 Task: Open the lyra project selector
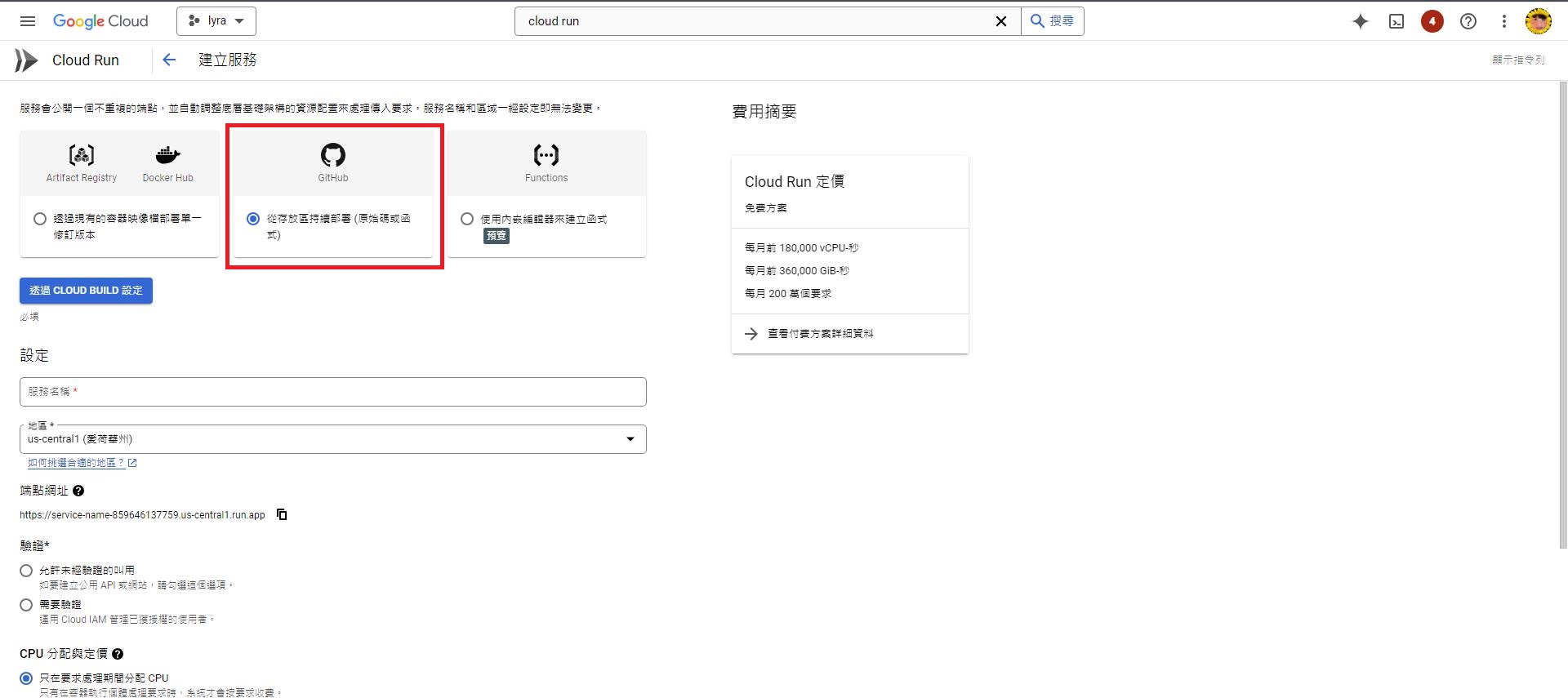[216, 21]
